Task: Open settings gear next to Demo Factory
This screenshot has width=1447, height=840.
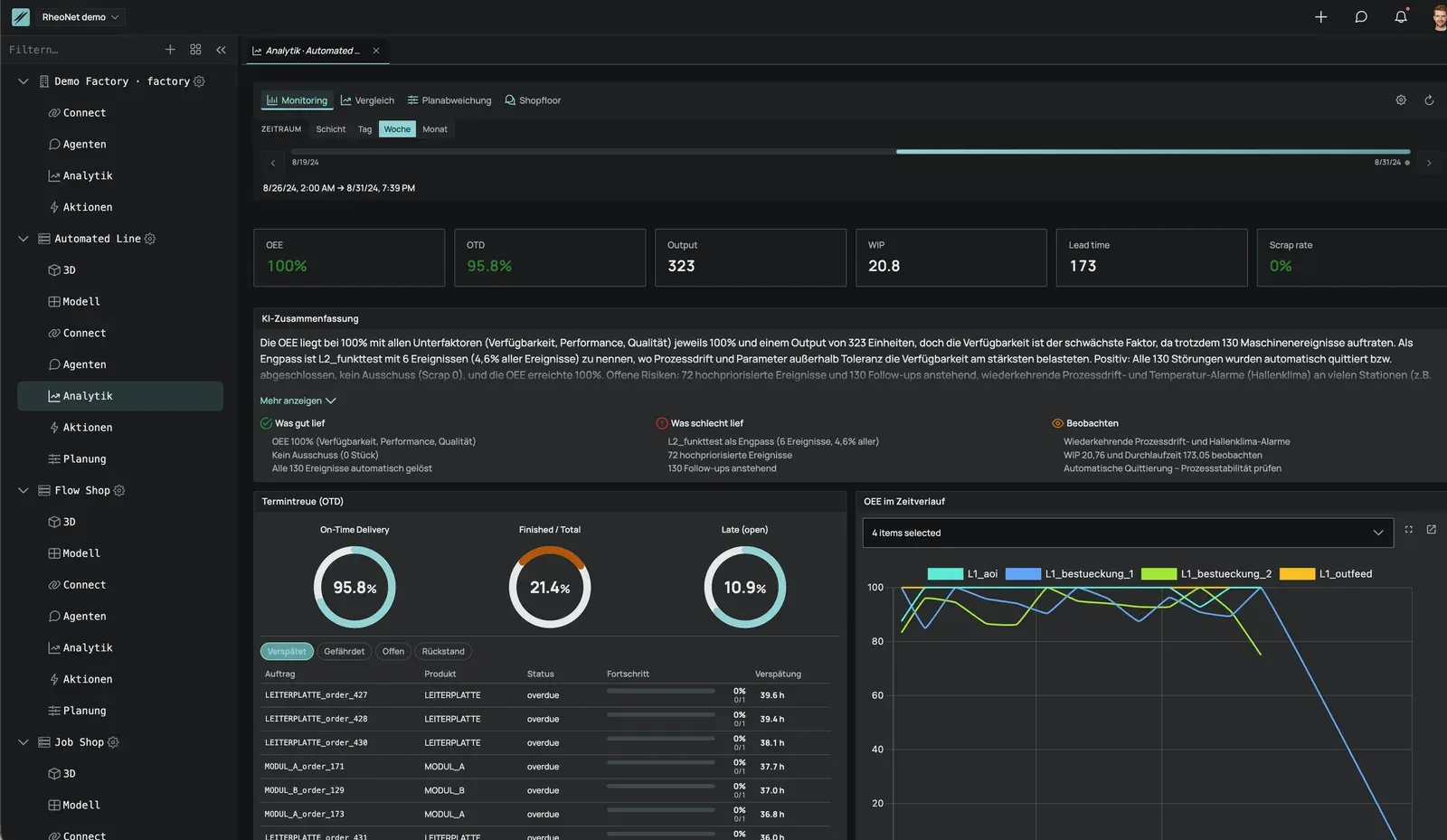Action: [199, 81]
